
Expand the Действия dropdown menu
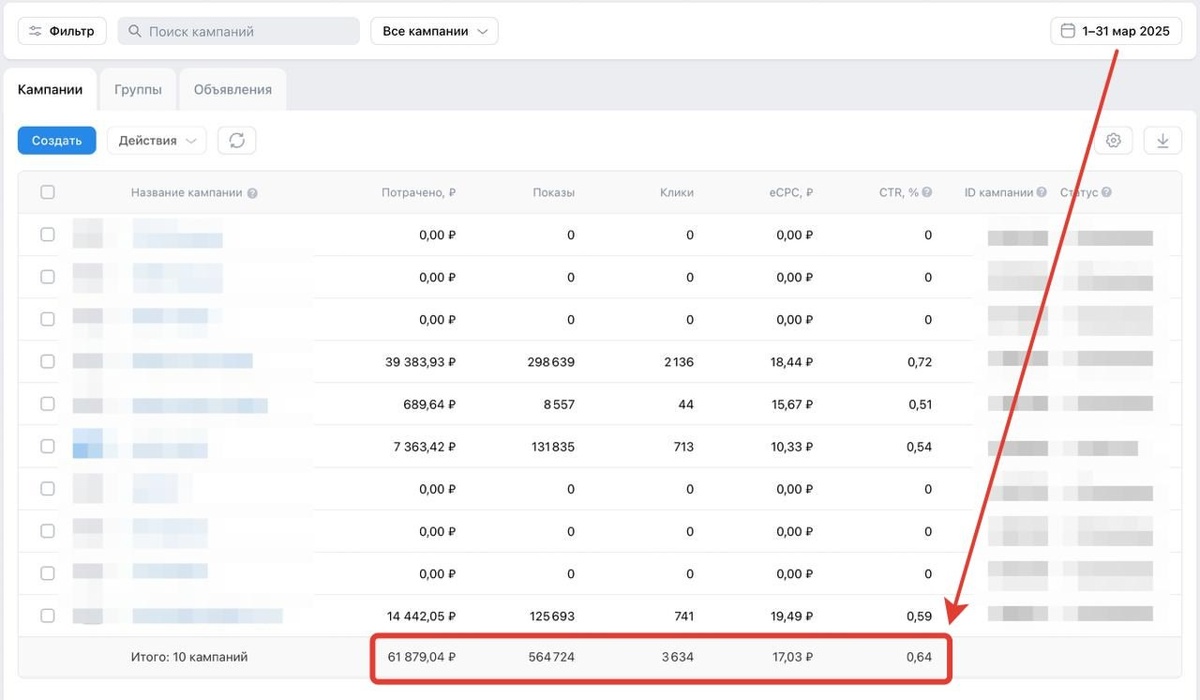156,141
